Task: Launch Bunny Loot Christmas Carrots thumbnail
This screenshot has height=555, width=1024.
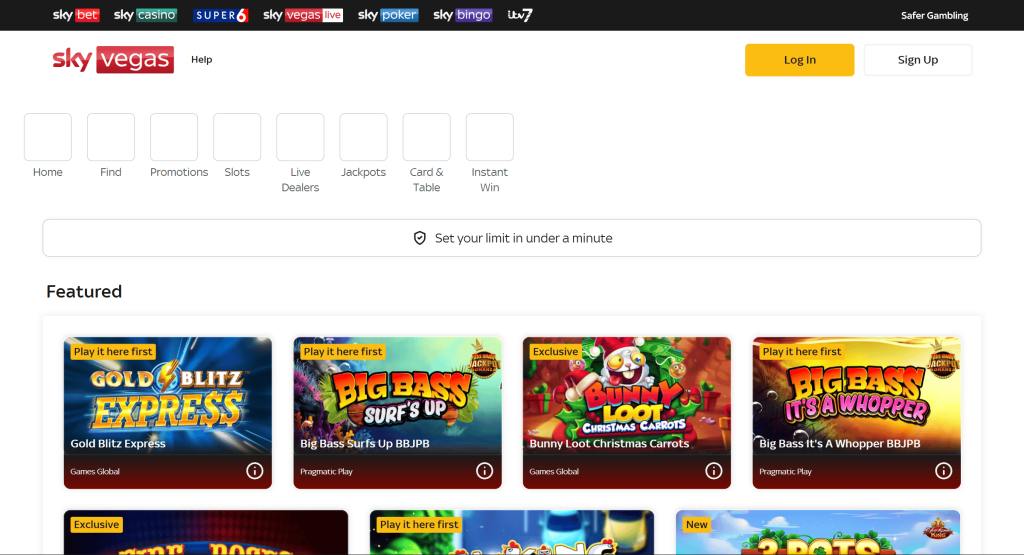Action: tap(627, 396)
